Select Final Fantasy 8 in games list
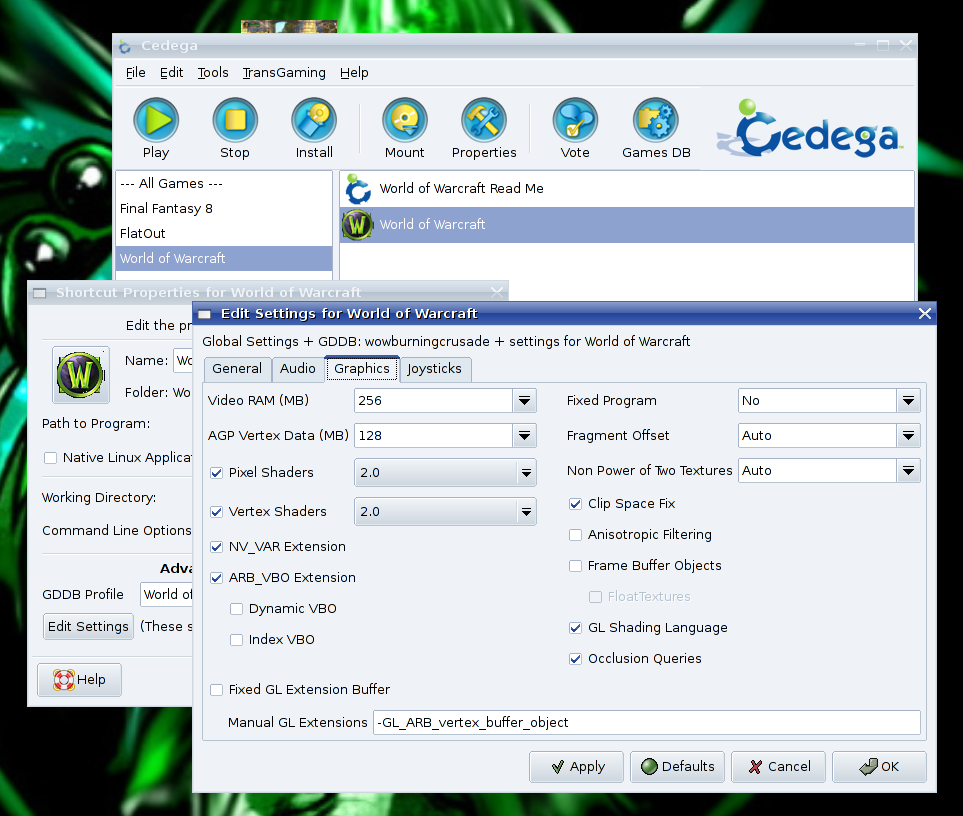963x816 pixels. click(x=224, y=209)
